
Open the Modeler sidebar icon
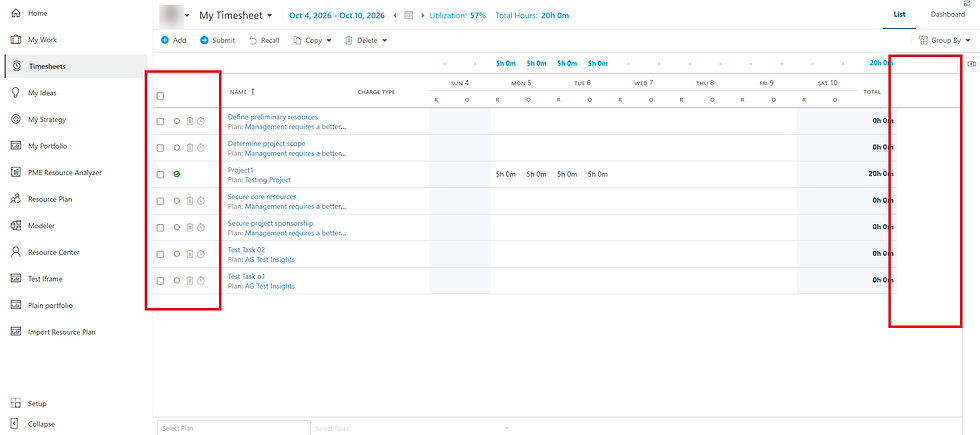coord(16,226)
